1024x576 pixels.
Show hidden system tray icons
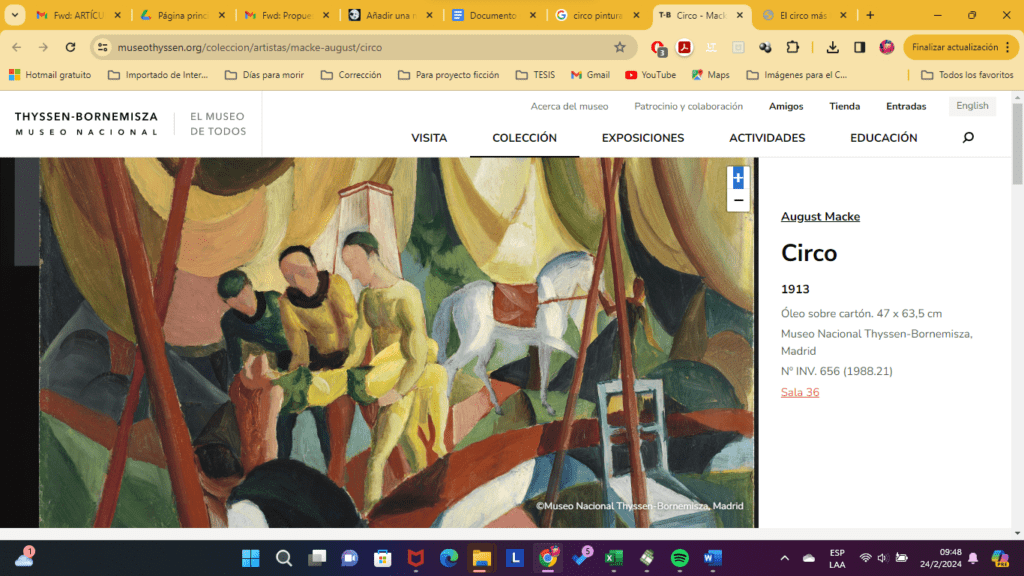point(784,558)
